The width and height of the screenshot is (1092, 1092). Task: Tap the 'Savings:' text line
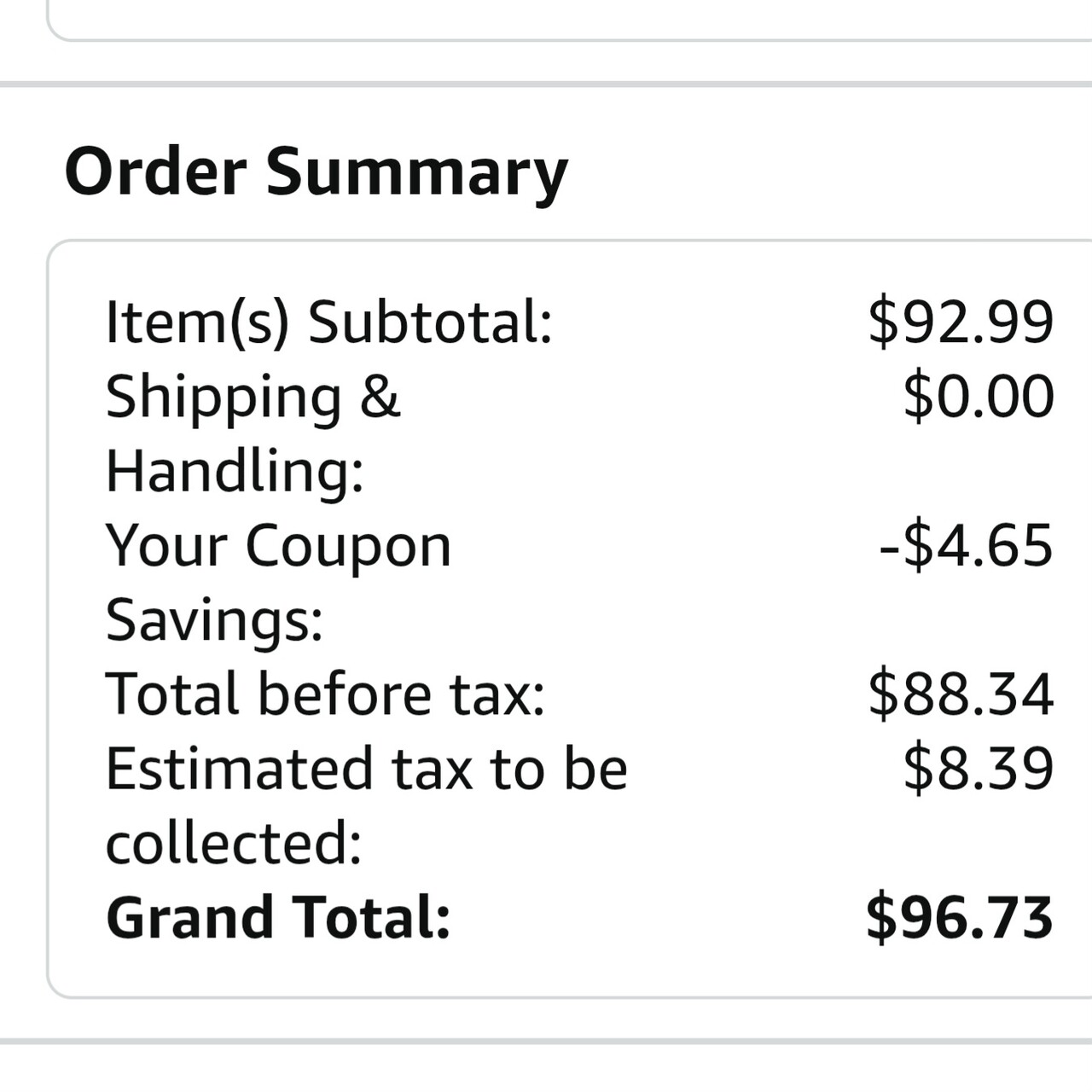[214, 620]
